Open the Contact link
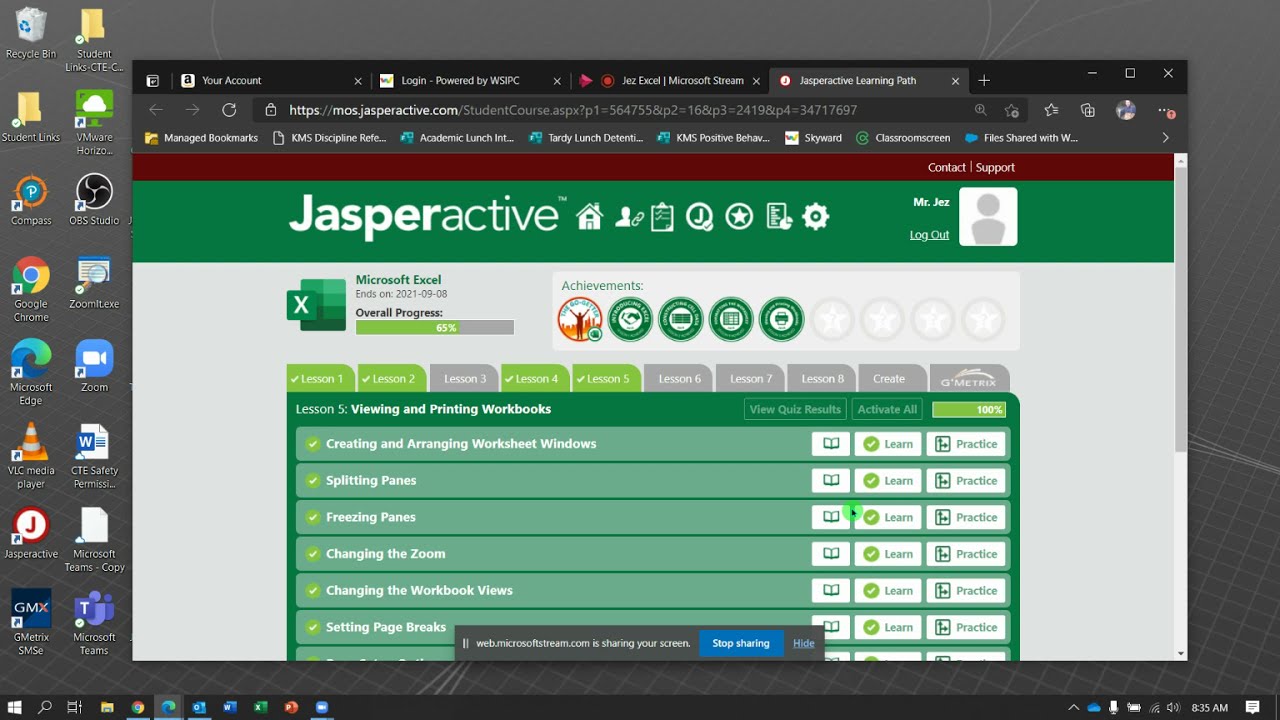The height and width of the screenshot is (720, 1280). point(946,167)
